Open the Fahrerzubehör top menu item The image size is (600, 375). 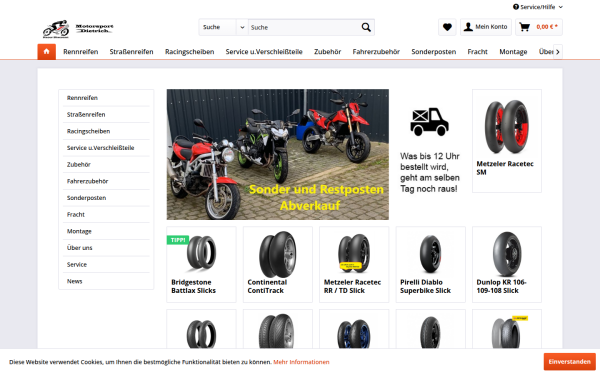pos(376,52)
